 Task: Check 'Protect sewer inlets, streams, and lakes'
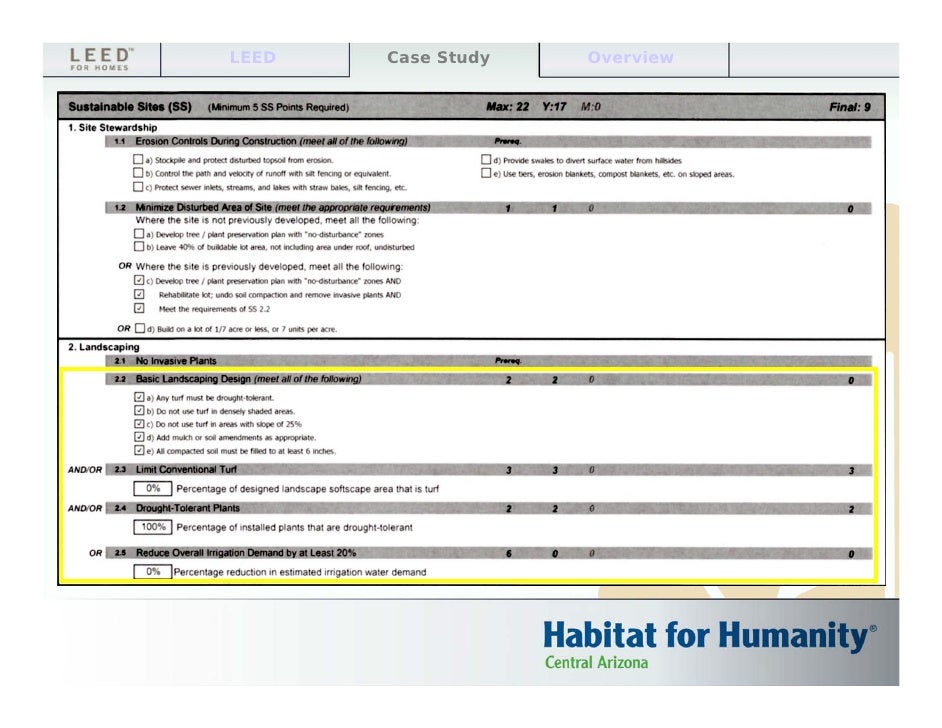click(138, 187)
